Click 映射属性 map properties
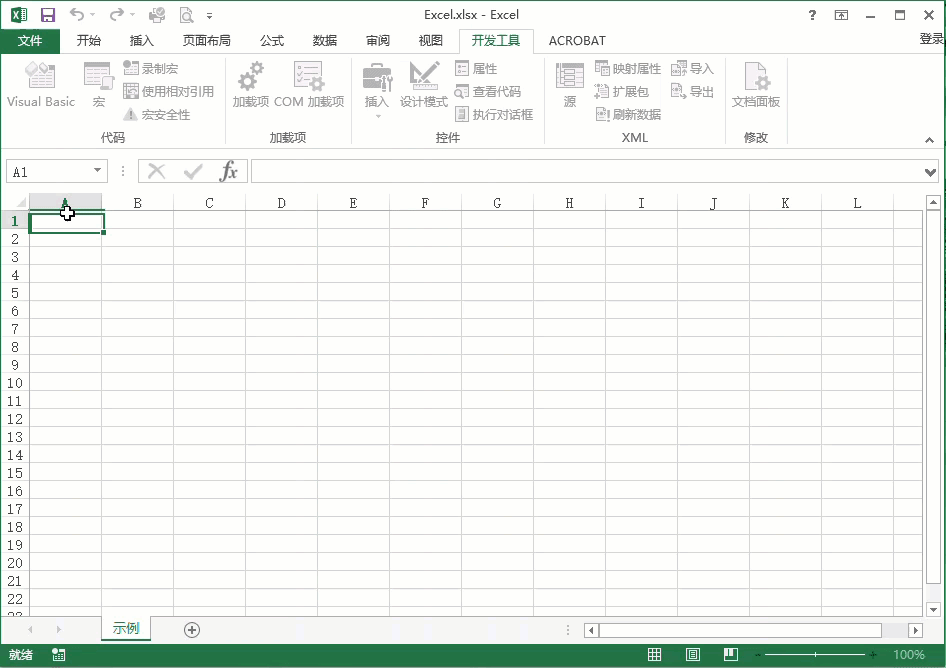 [628, 68]
